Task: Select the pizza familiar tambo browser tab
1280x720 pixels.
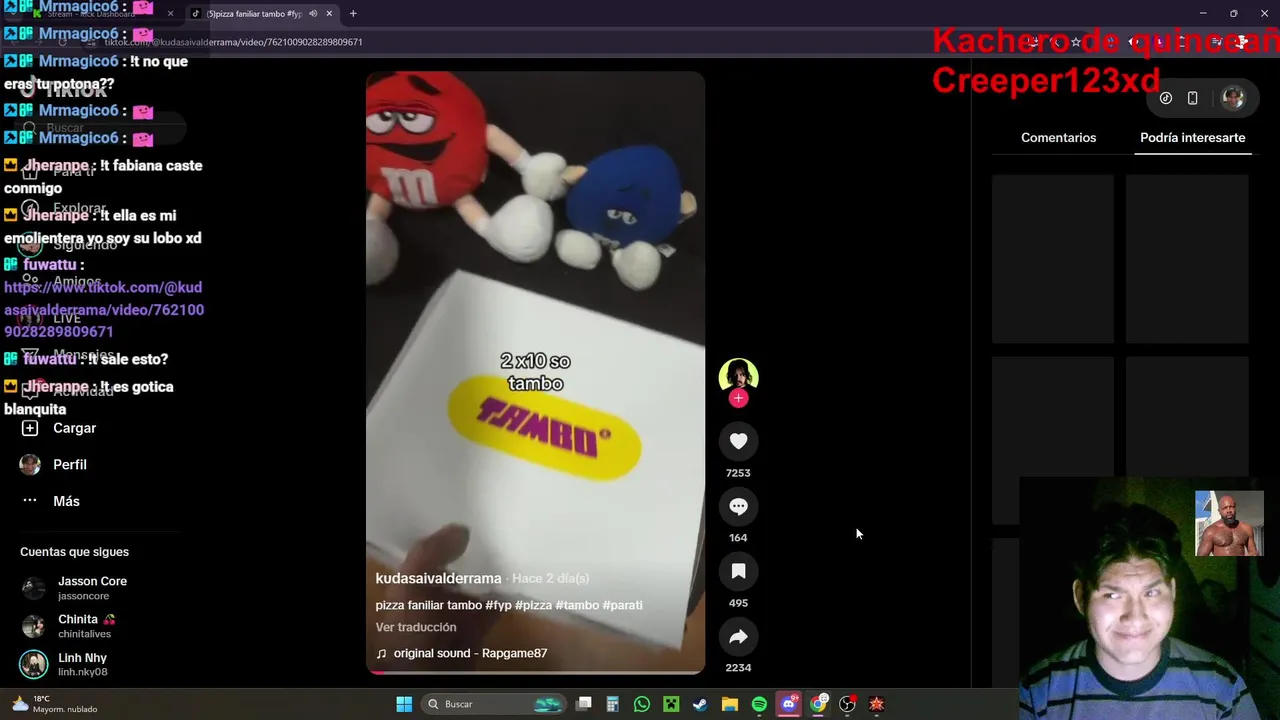Action: pyautogui.click(x=260, y=14)
